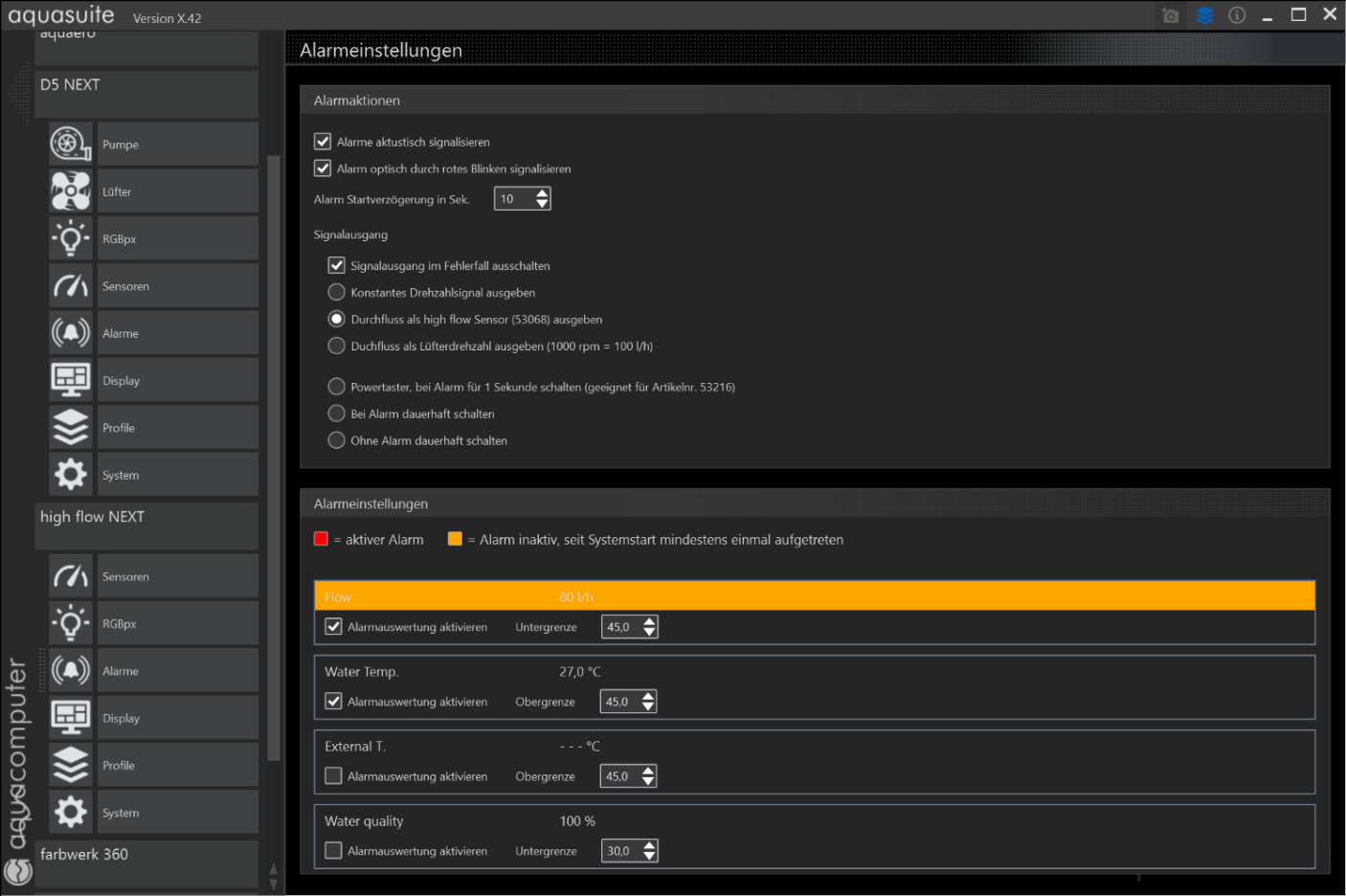
Task: Click the screenshot camera icon in title bar
Action: [1170, 15]
